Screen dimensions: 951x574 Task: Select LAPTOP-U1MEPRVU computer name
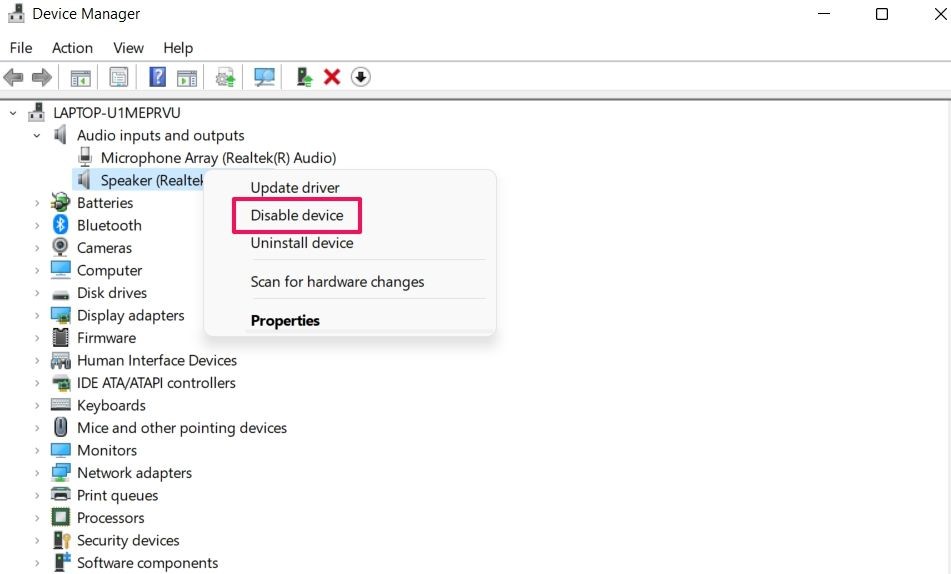(116, 113)
